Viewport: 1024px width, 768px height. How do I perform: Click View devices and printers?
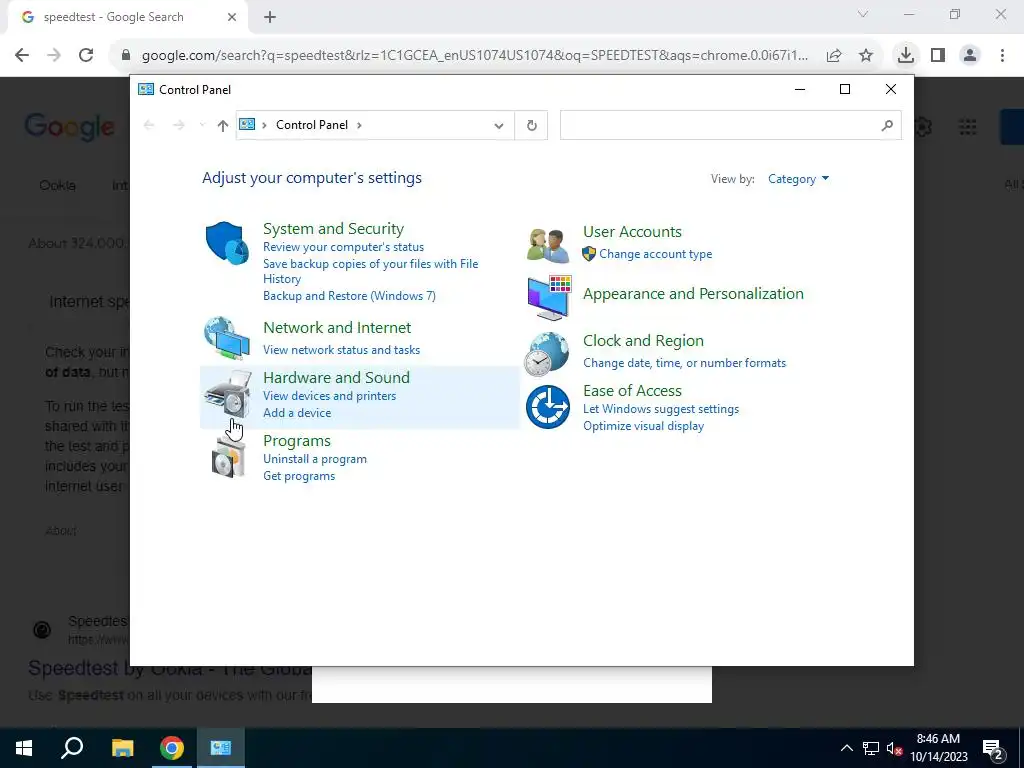[x=329, y=396]
